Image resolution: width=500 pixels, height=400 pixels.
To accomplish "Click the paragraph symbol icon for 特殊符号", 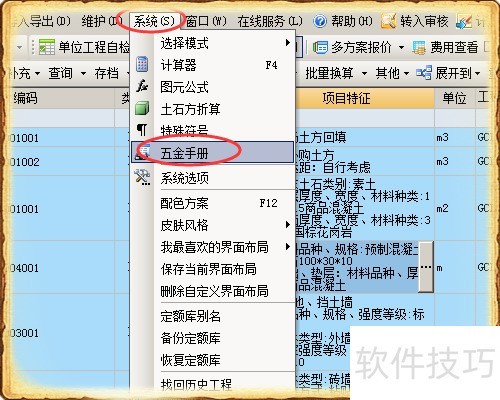I will 142,130.
